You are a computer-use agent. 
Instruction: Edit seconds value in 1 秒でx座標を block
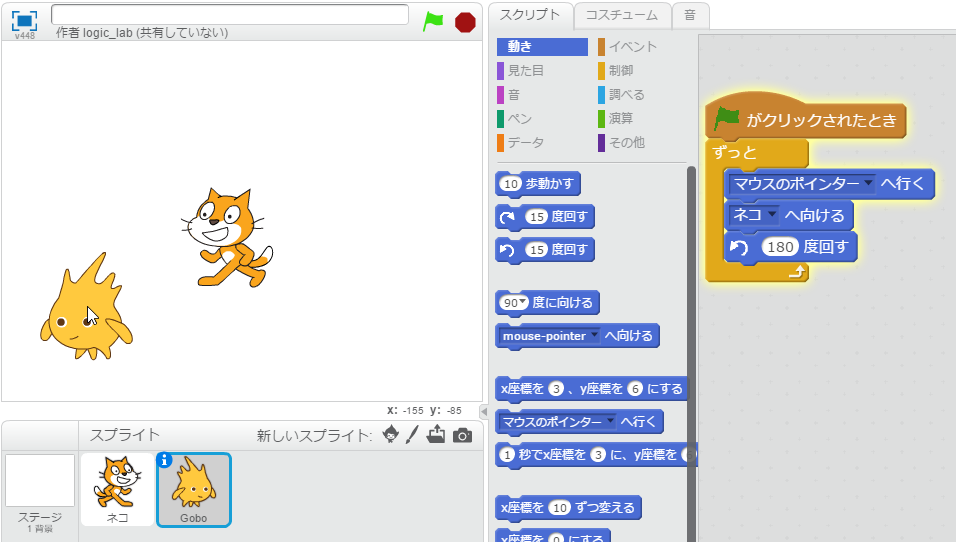[x=507, y=454]
